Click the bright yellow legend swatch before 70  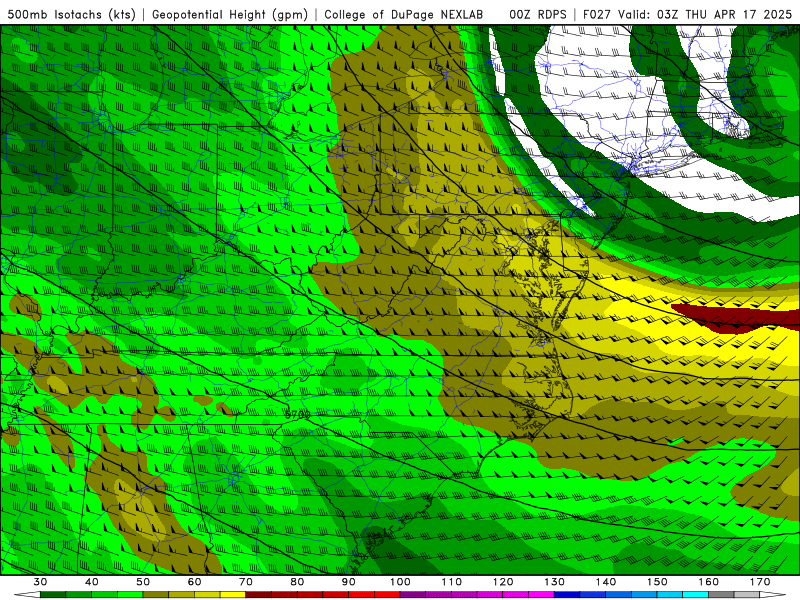233,595
